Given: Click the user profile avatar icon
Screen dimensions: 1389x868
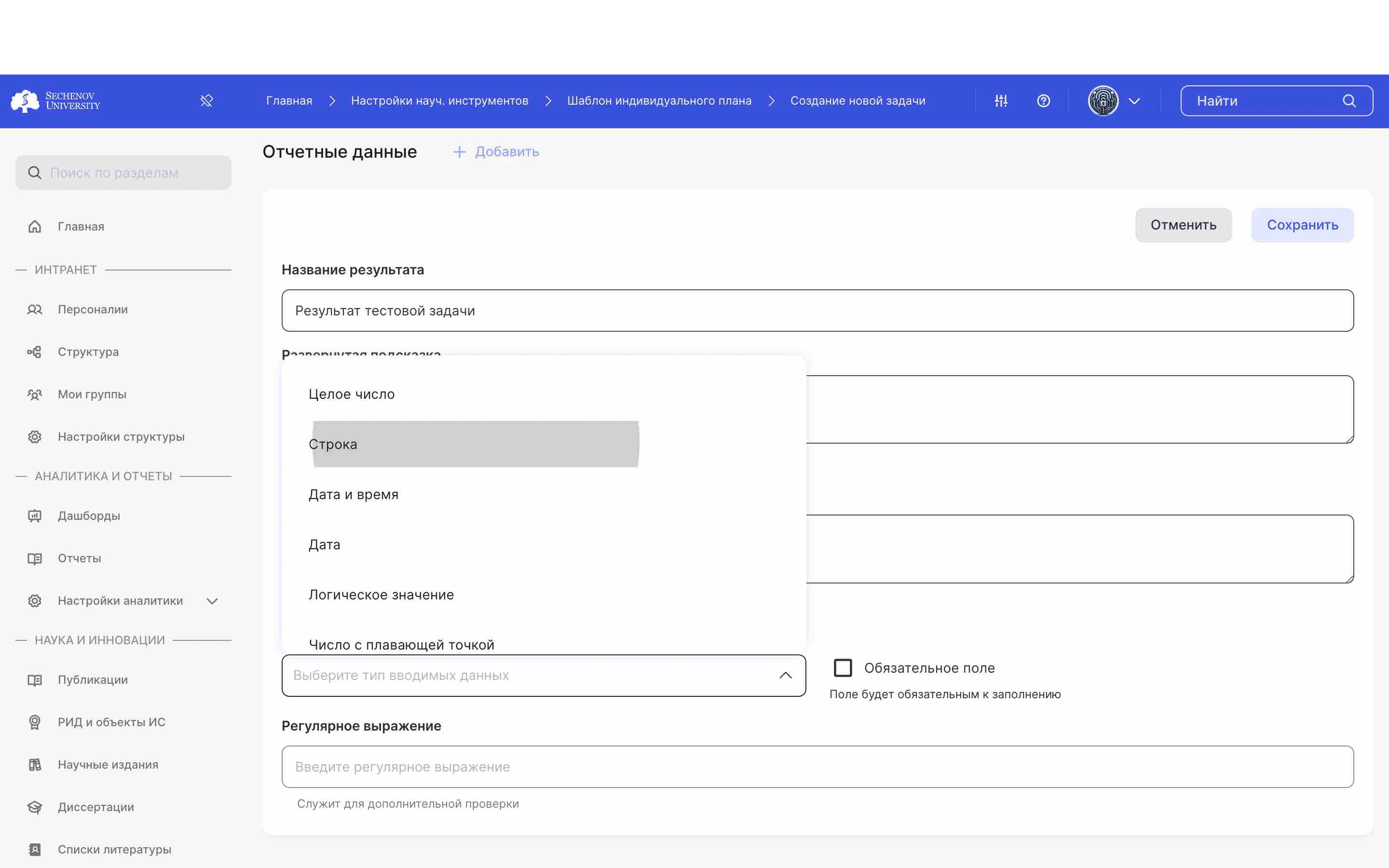Looking at the screenshot, I should pos(1103,100).
